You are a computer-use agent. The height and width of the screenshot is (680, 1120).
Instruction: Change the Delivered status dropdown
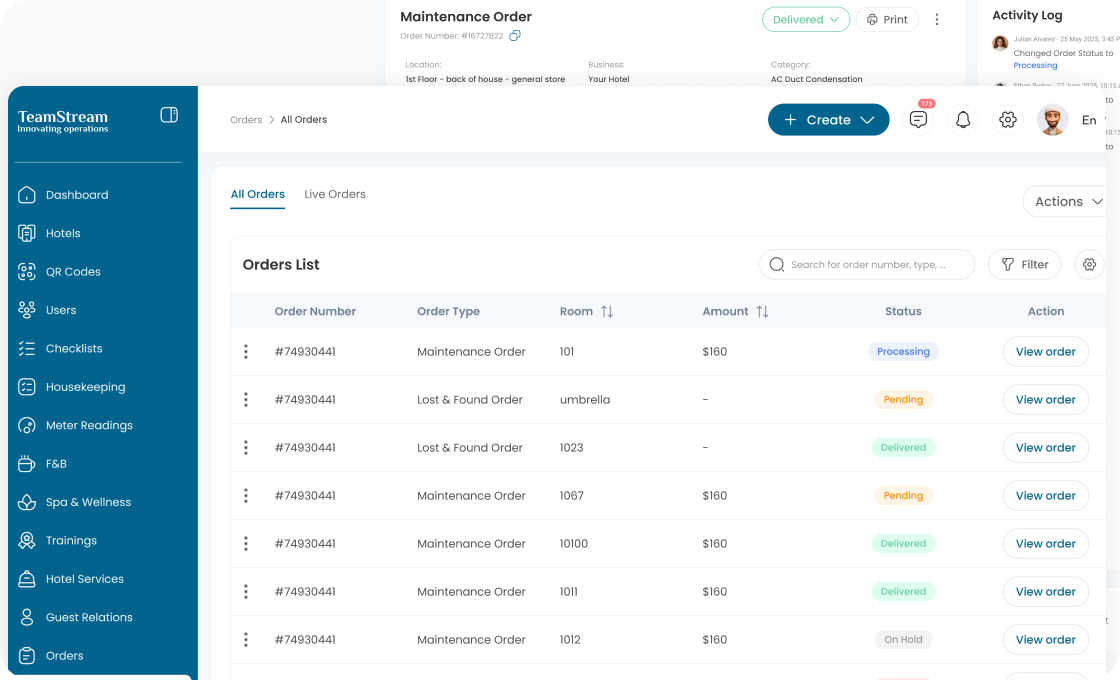tap(805, 20)
